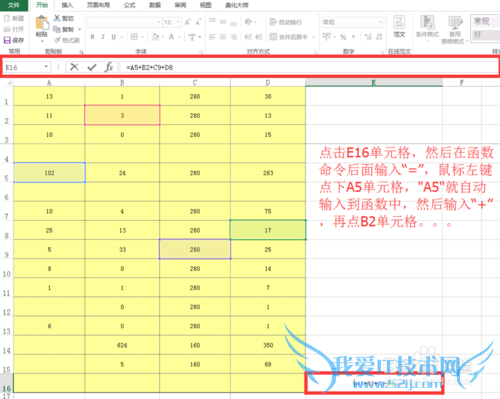Switch to the Formulas (公式) tab
Image resolution: width=500 pixels, height=399 pixels.
(130, 5)
